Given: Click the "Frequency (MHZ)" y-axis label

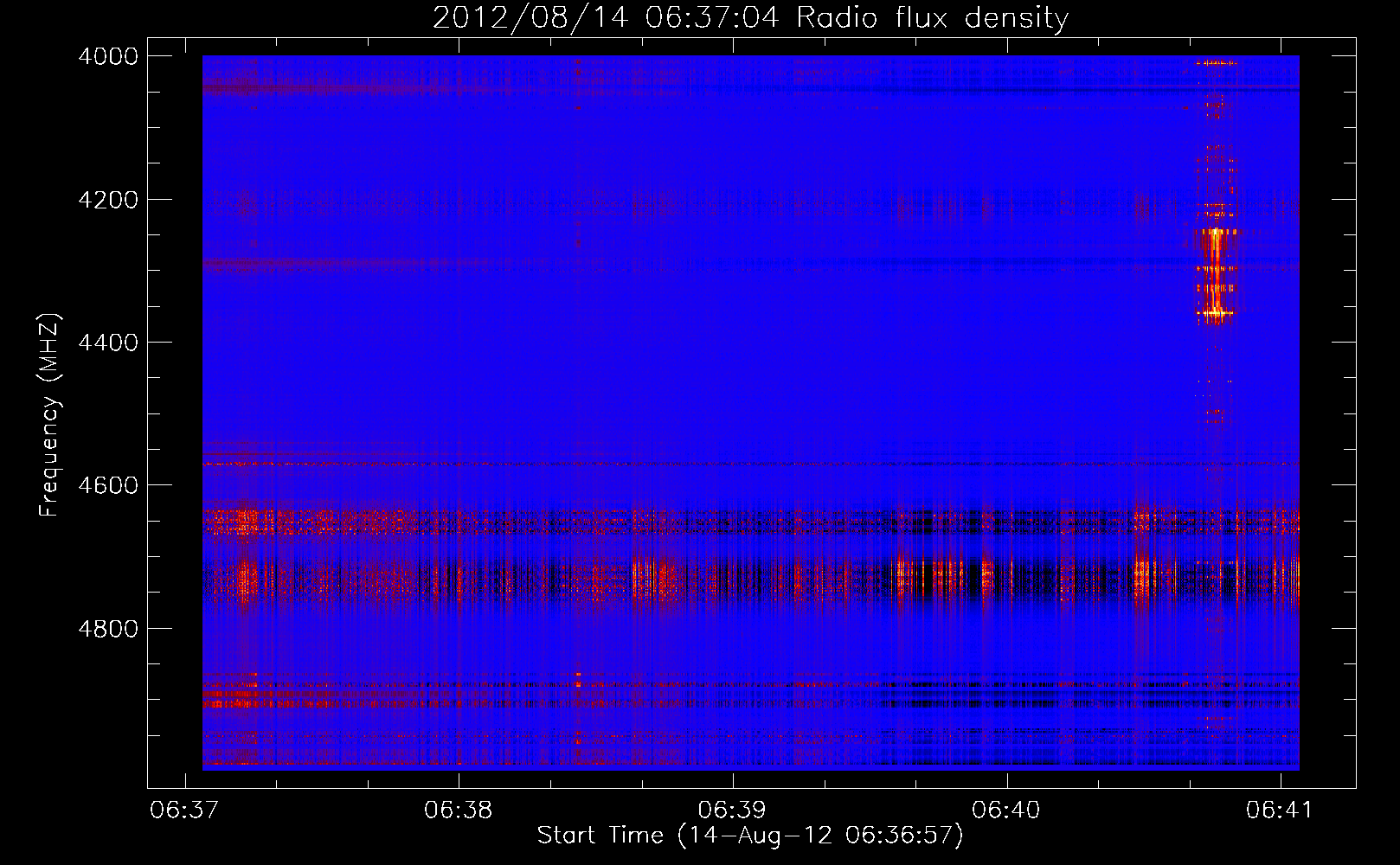Looking at the screenshot, I should [x=49, y=415].
